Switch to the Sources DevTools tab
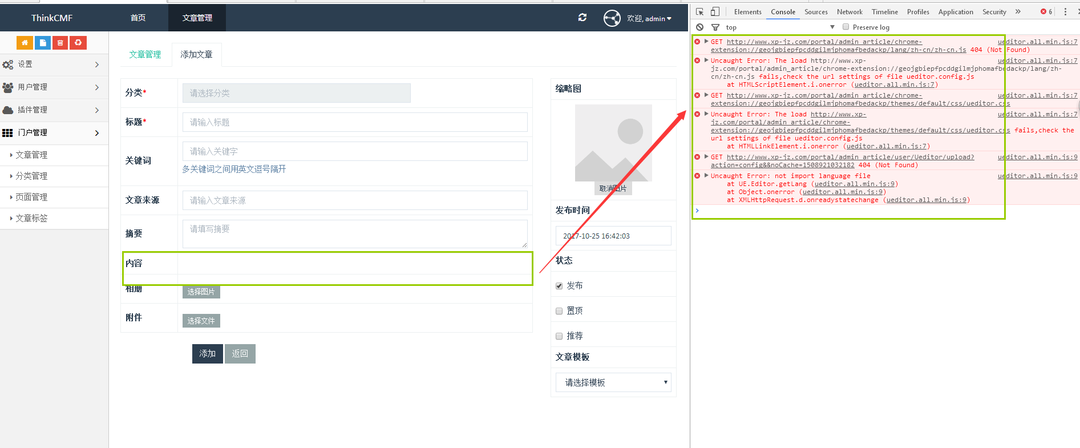 pyautogui.click(x=816, y=12)
